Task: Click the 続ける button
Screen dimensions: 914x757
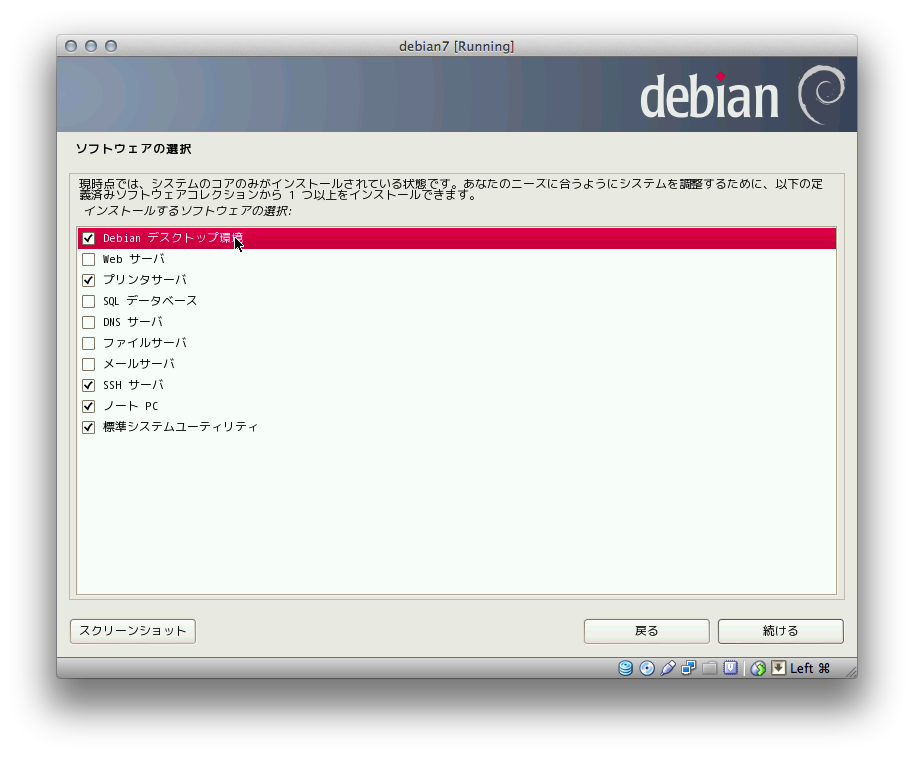Action: coord(781,631)
